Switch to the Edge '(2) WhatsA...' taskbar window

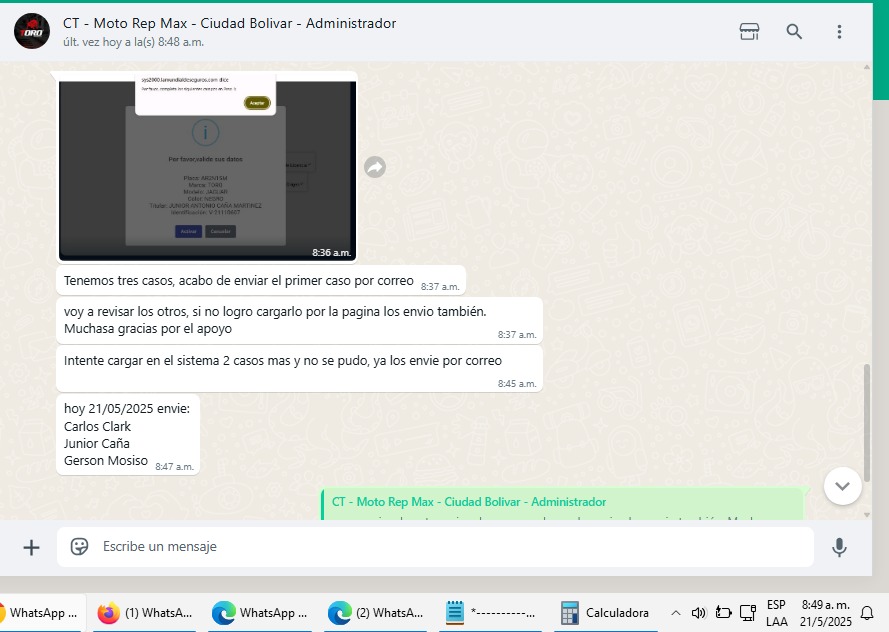pos(376,613)
